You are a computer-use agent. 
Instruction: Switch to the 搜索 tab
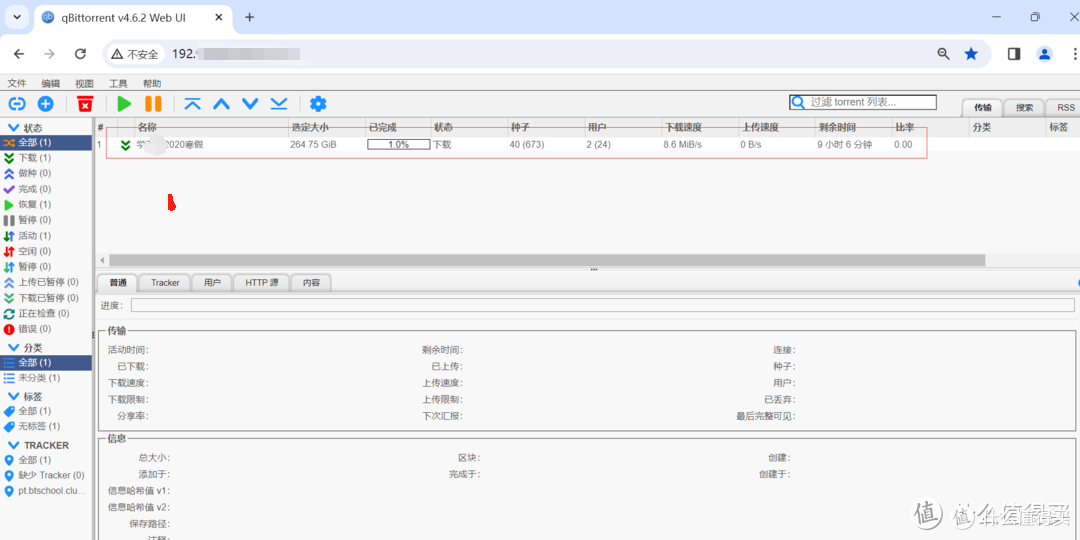[x=1024, y=107]
